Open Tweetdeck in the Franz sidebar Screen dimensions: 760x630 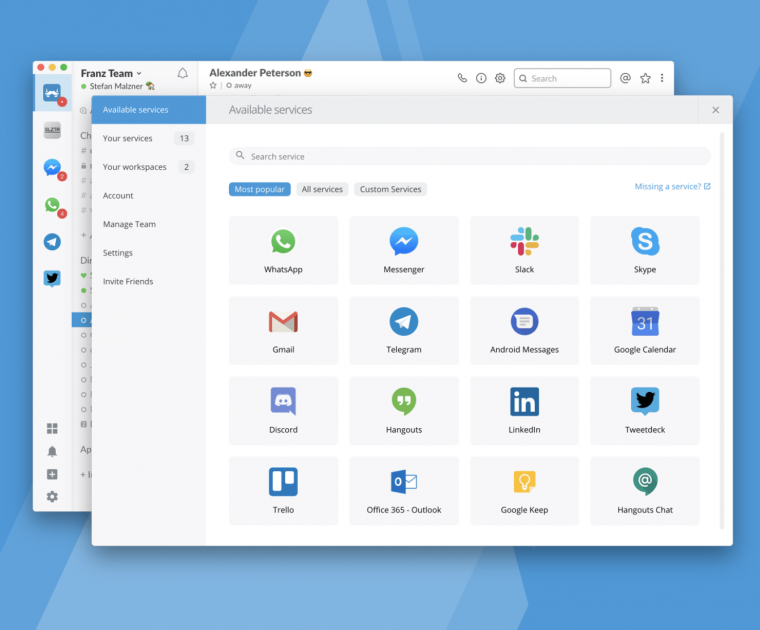52,279
